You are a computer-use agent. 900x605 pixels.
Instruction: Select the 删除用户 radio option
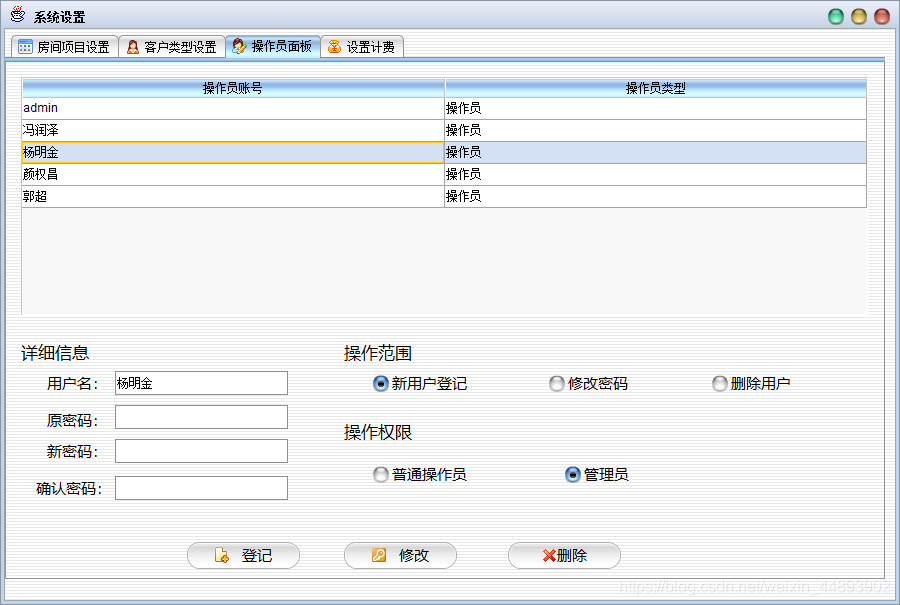tap(751, 383)
